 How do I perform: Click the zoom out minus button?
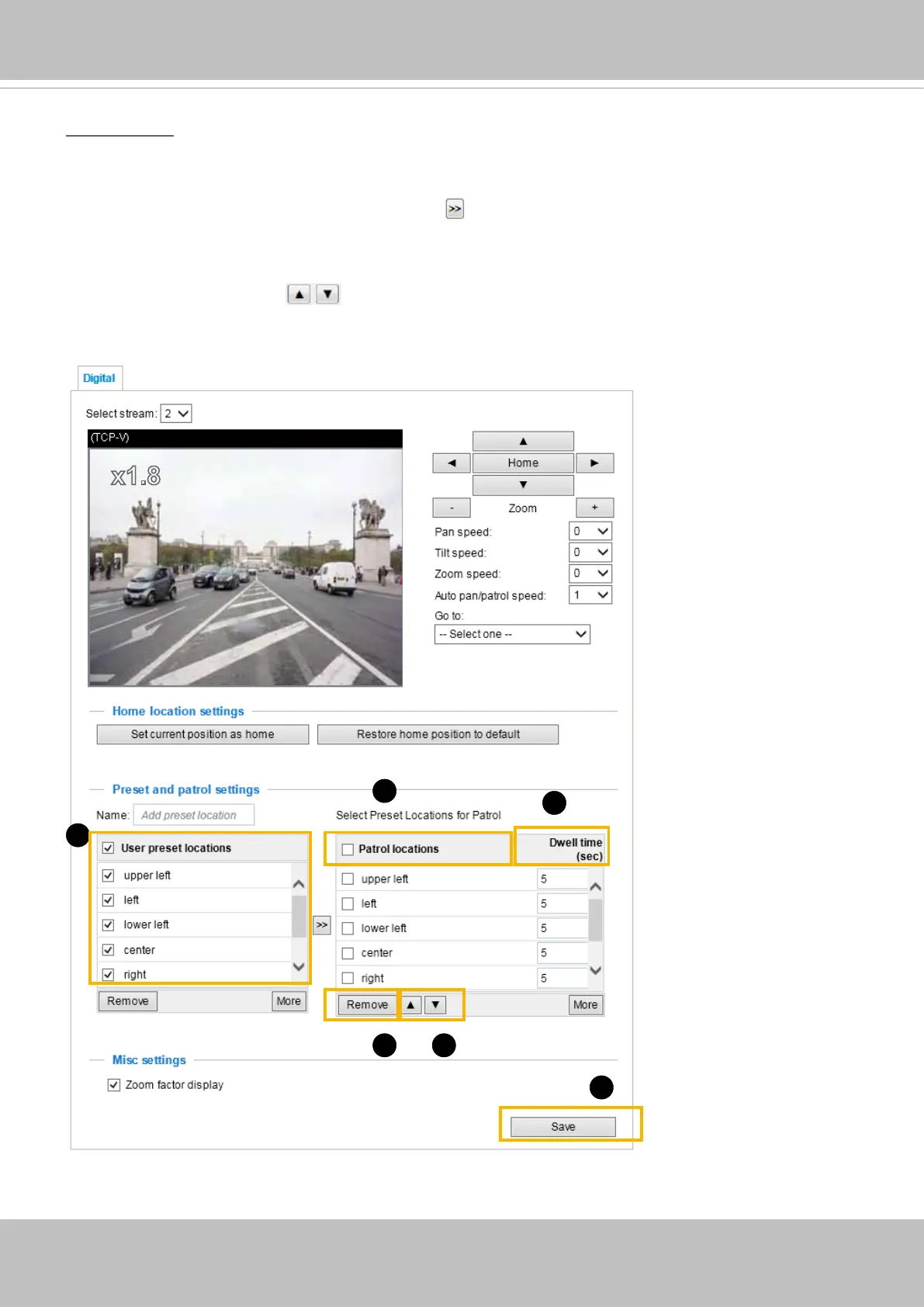click(452, 508)
